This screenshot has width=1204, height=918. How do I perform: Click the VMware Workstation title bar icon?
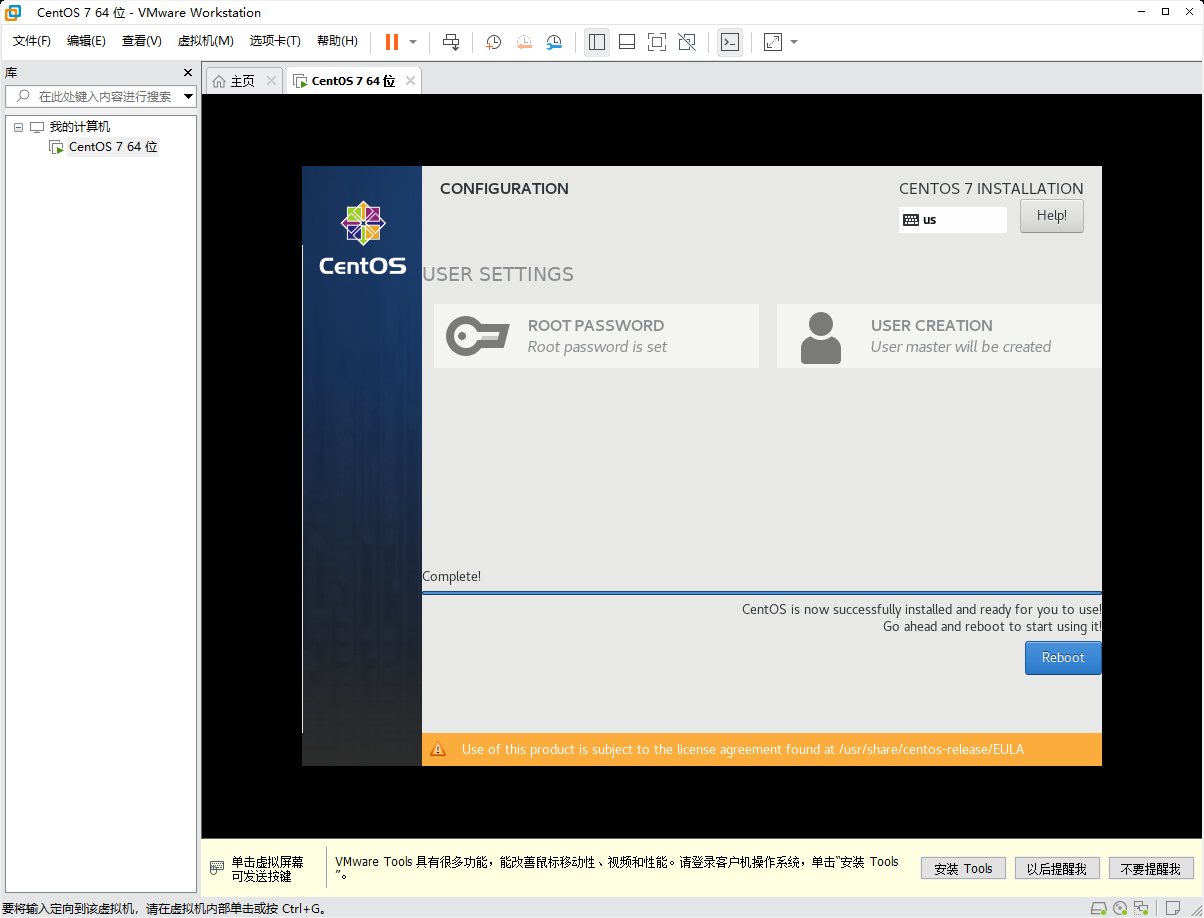click(13, 12)
